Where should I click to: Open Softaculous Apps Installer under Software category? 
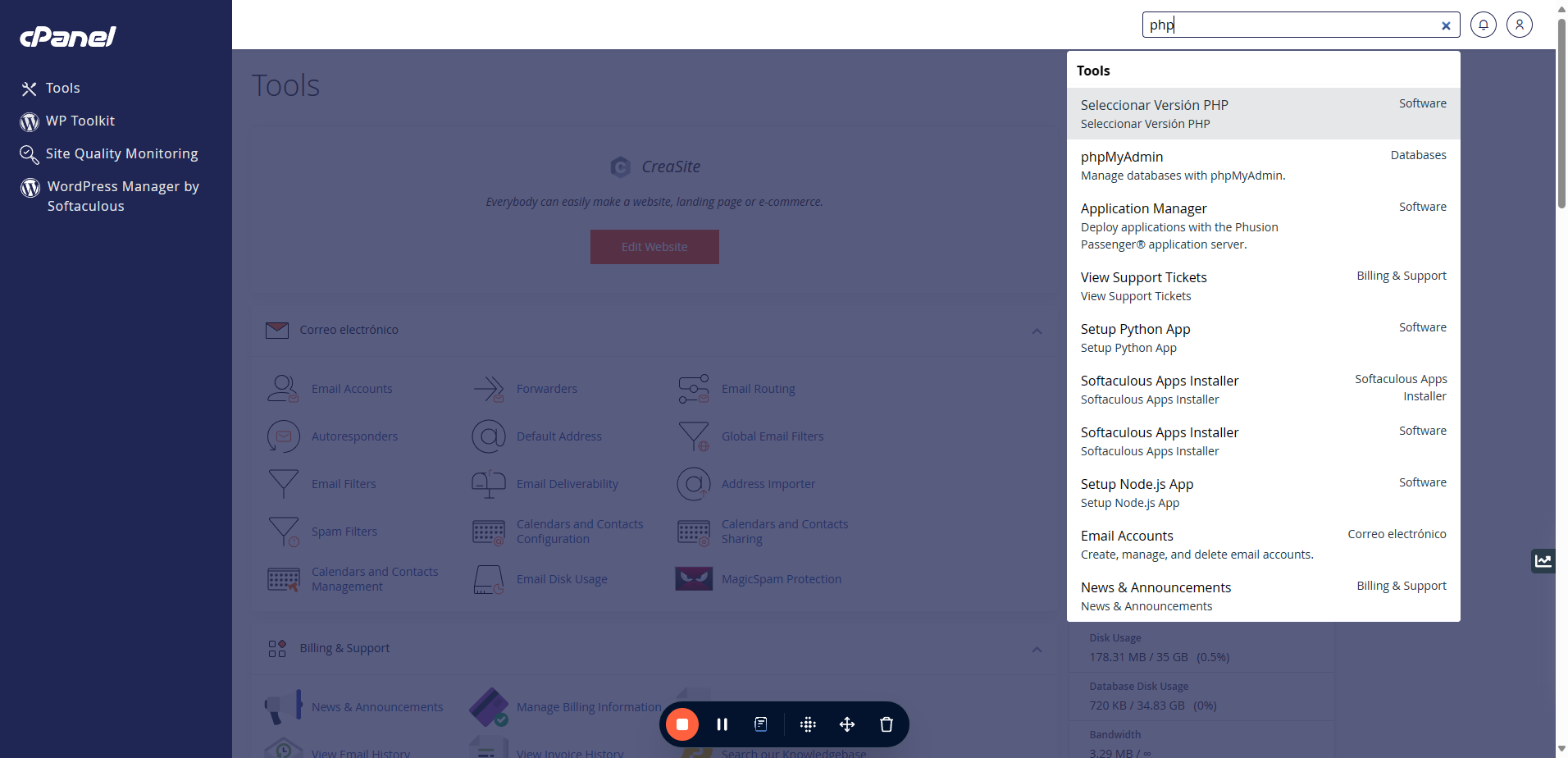click(1263, 441)
